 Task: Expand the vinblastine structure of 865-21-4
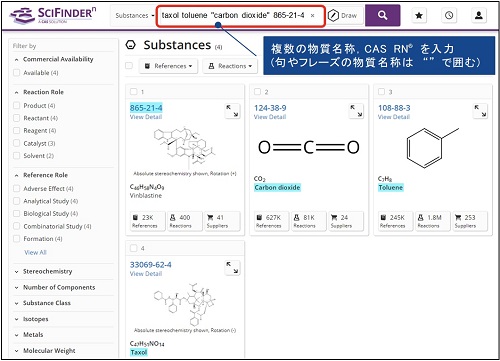(x=233, y=111)
